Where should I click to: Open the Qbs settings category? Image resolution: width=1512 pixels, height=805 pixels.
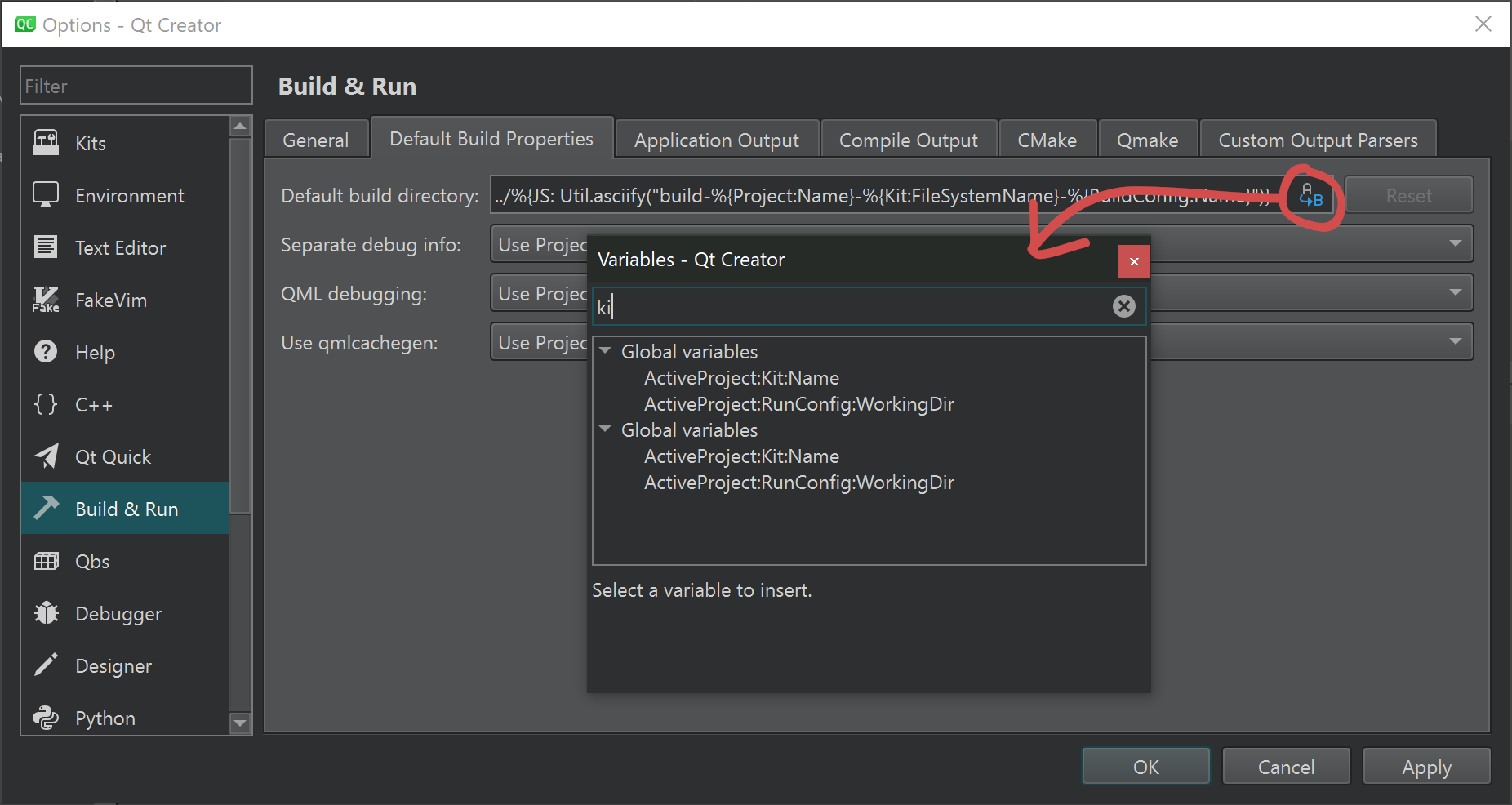125,562
